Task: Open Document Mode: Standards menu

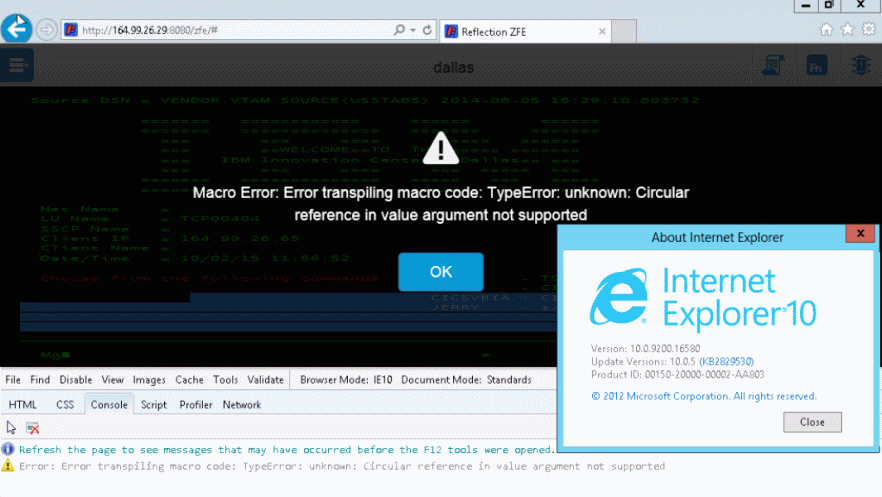Action: pyautogui.click(x=466, y=380)
